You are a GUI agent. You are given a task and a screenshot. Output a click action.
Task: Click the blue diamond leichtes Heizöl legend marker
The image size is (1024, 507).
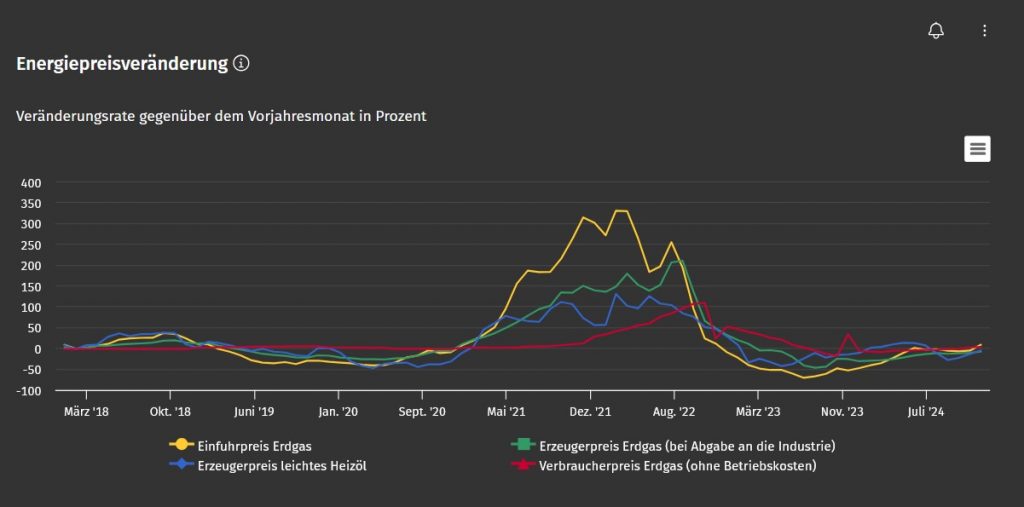[181, 466]
